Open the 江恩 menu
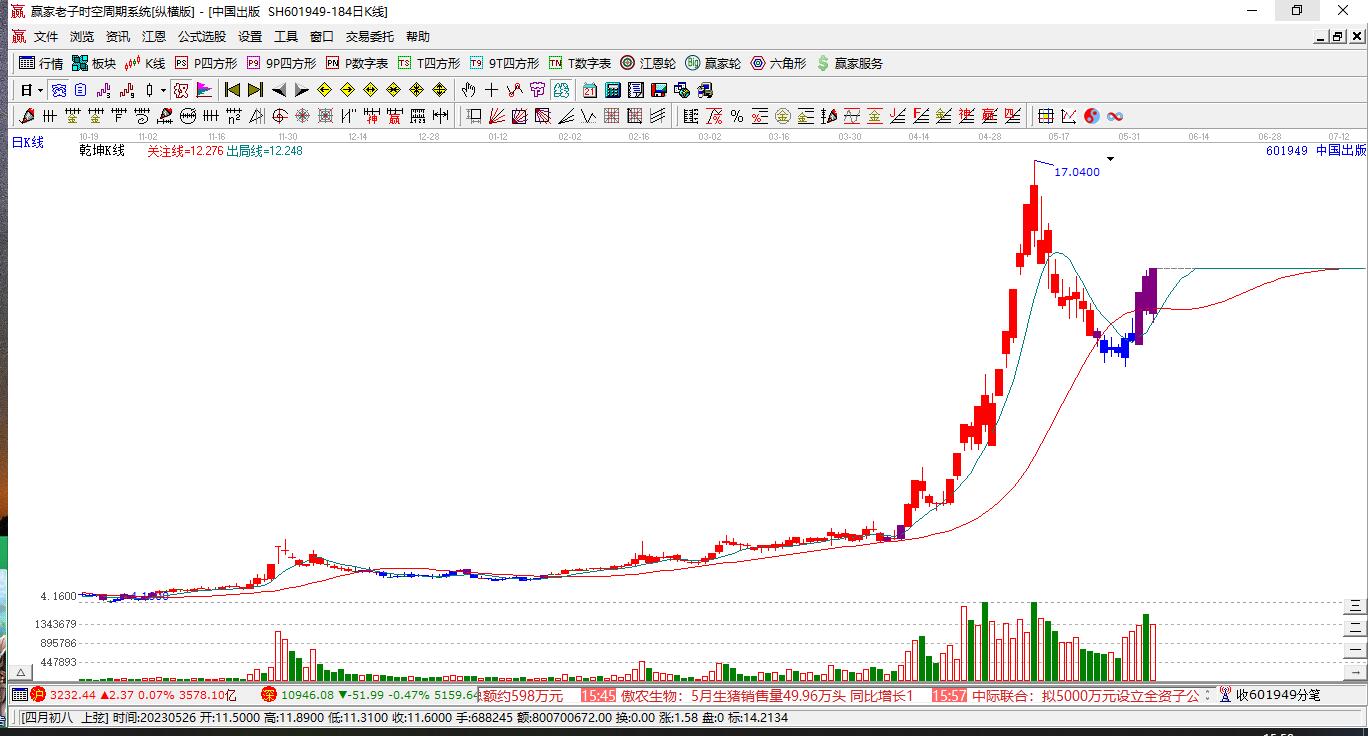This screenshot has width=1368, height=736. pos(154,37)
